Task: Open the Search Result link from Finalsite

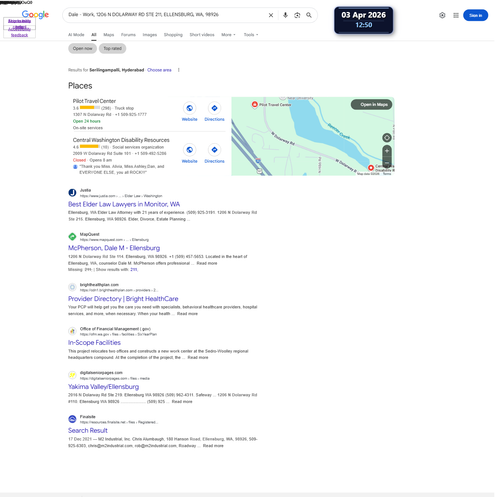Action: [88, 431]
